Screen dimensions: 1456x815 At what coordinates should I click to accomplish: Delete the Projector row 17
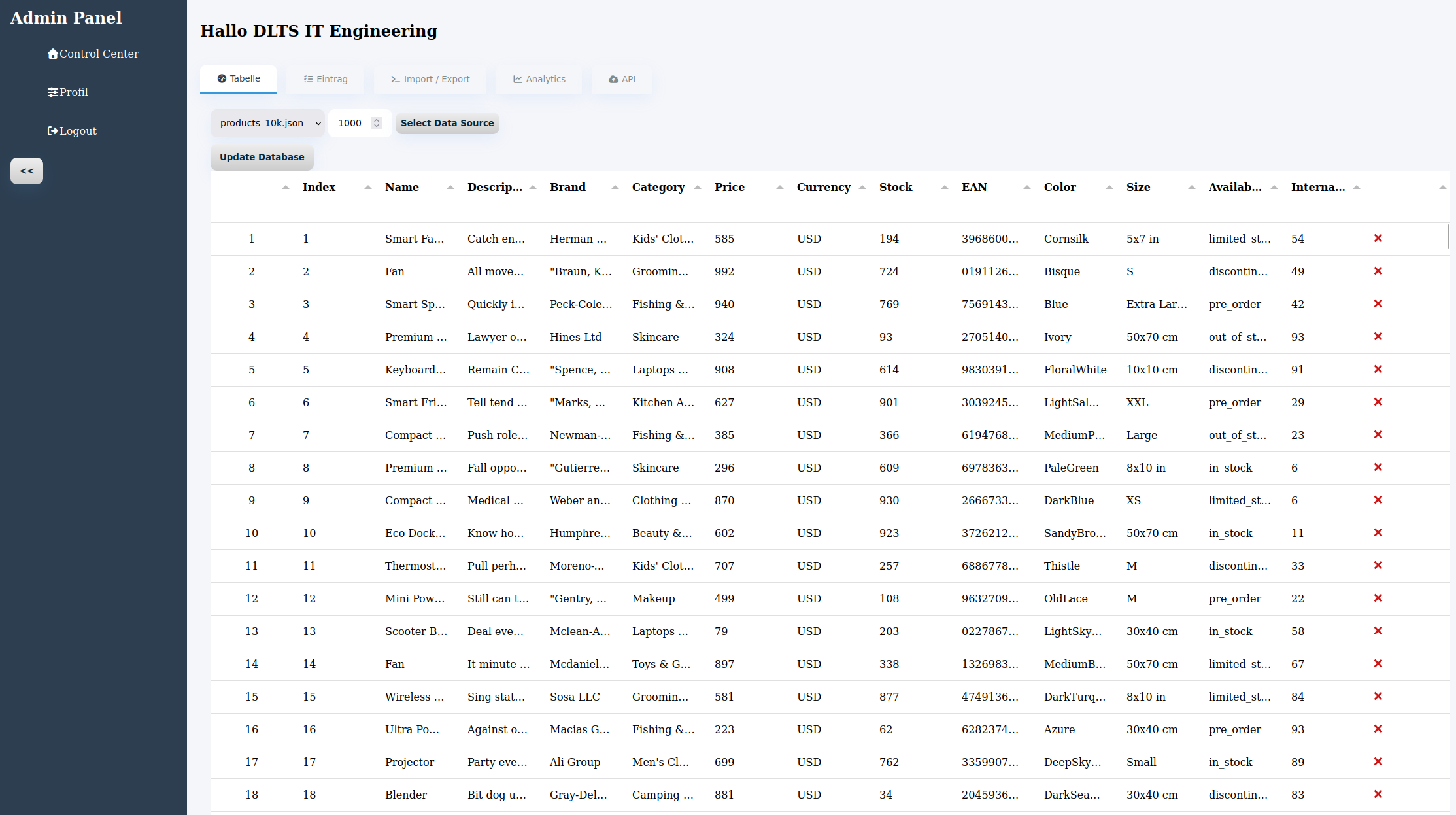pos(1378,762)
